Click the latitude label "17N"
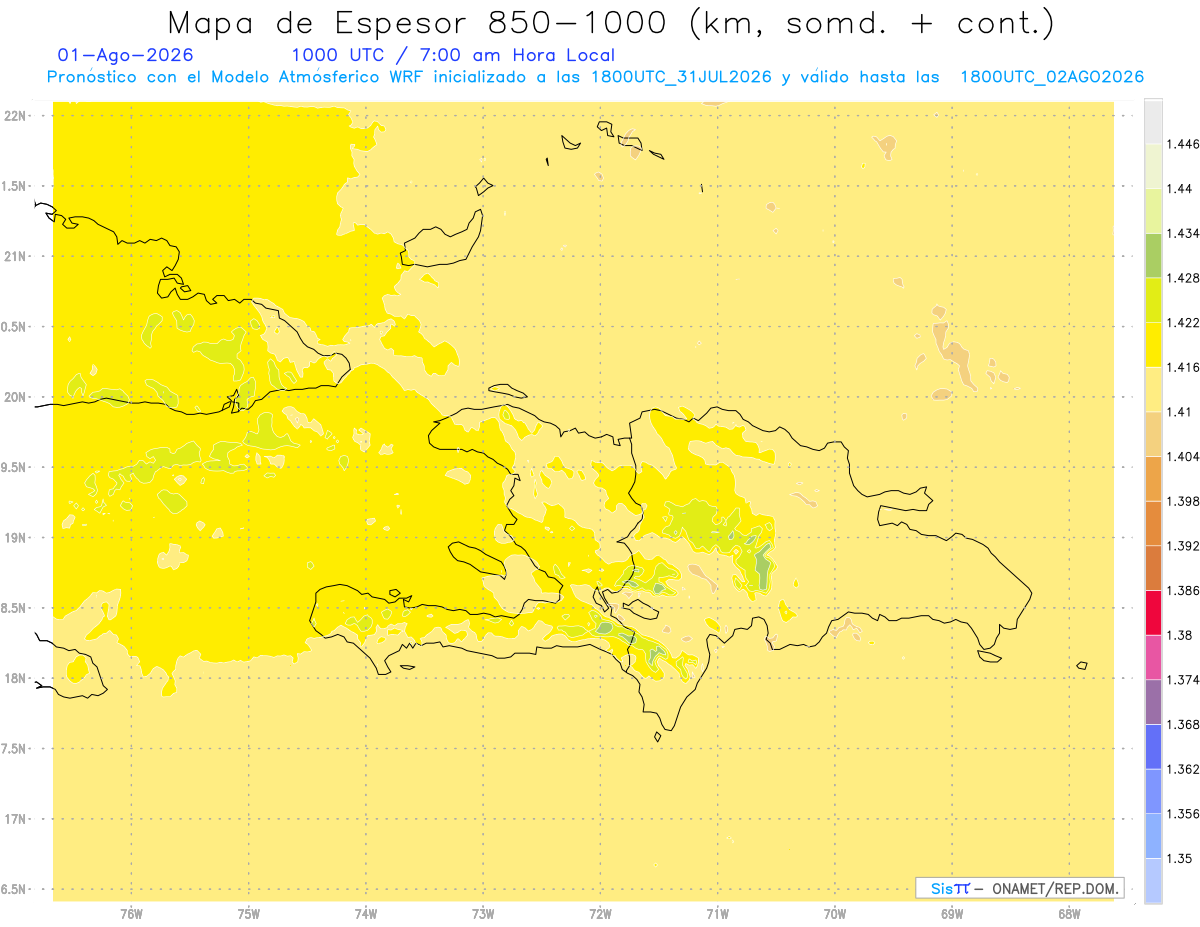Image resolution: width=1200 pixels, height=927 pixels. click(14, 820)
